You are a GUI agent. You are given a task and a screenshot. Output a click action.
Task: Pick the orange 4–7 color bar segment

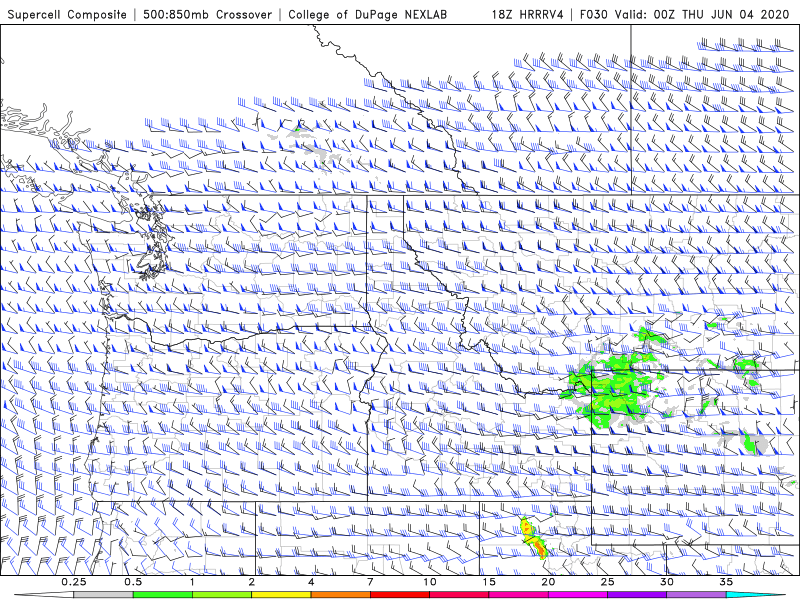tap(340, 595)
